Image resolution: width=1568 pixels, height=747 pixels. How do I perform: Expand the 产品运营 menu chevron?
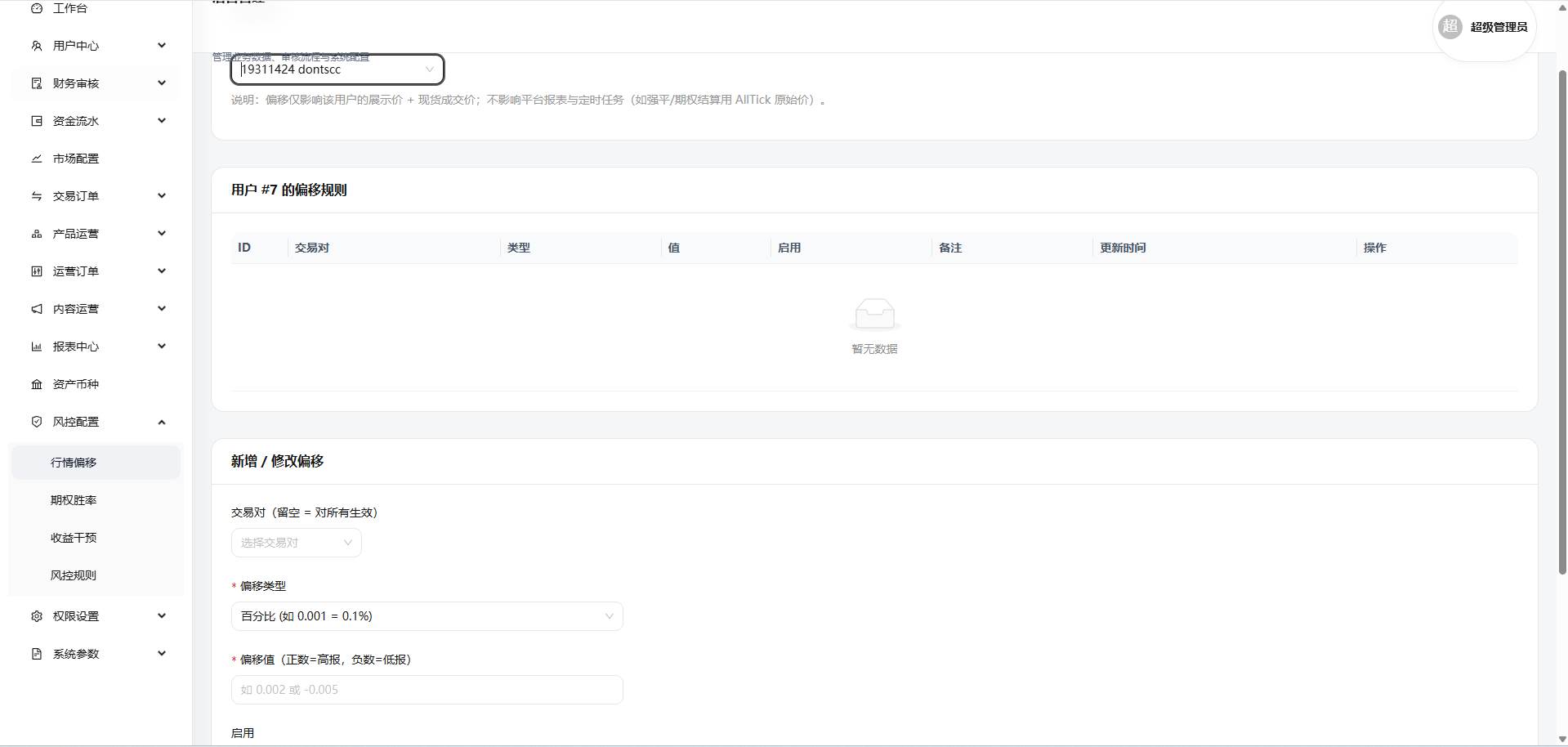[x=162, y=234]
